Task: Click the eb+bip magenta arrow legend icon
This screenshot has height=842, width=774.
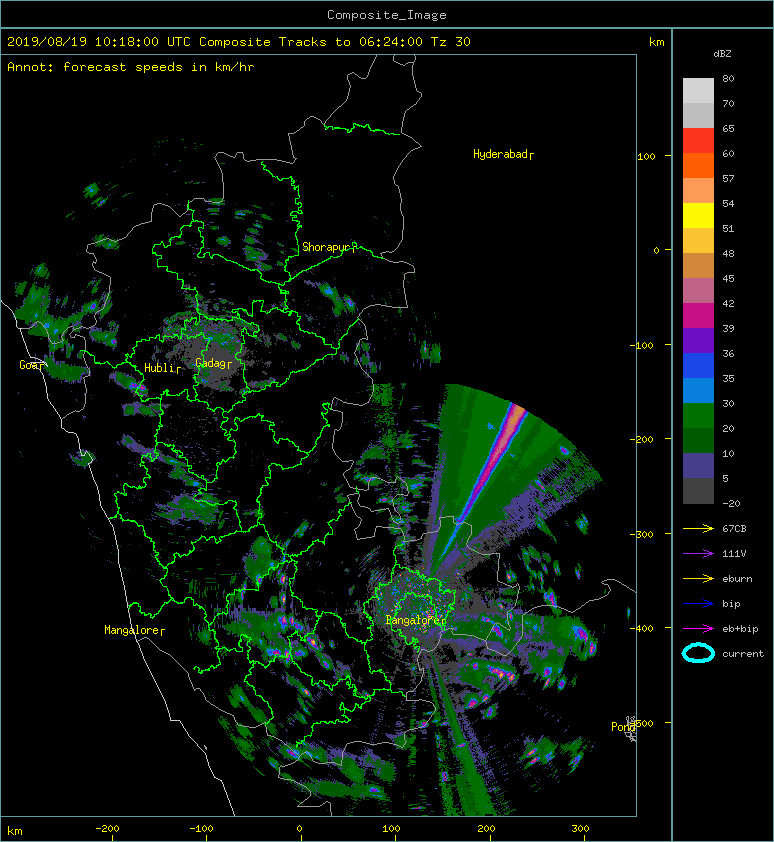Action: click(x=698, y=628)
